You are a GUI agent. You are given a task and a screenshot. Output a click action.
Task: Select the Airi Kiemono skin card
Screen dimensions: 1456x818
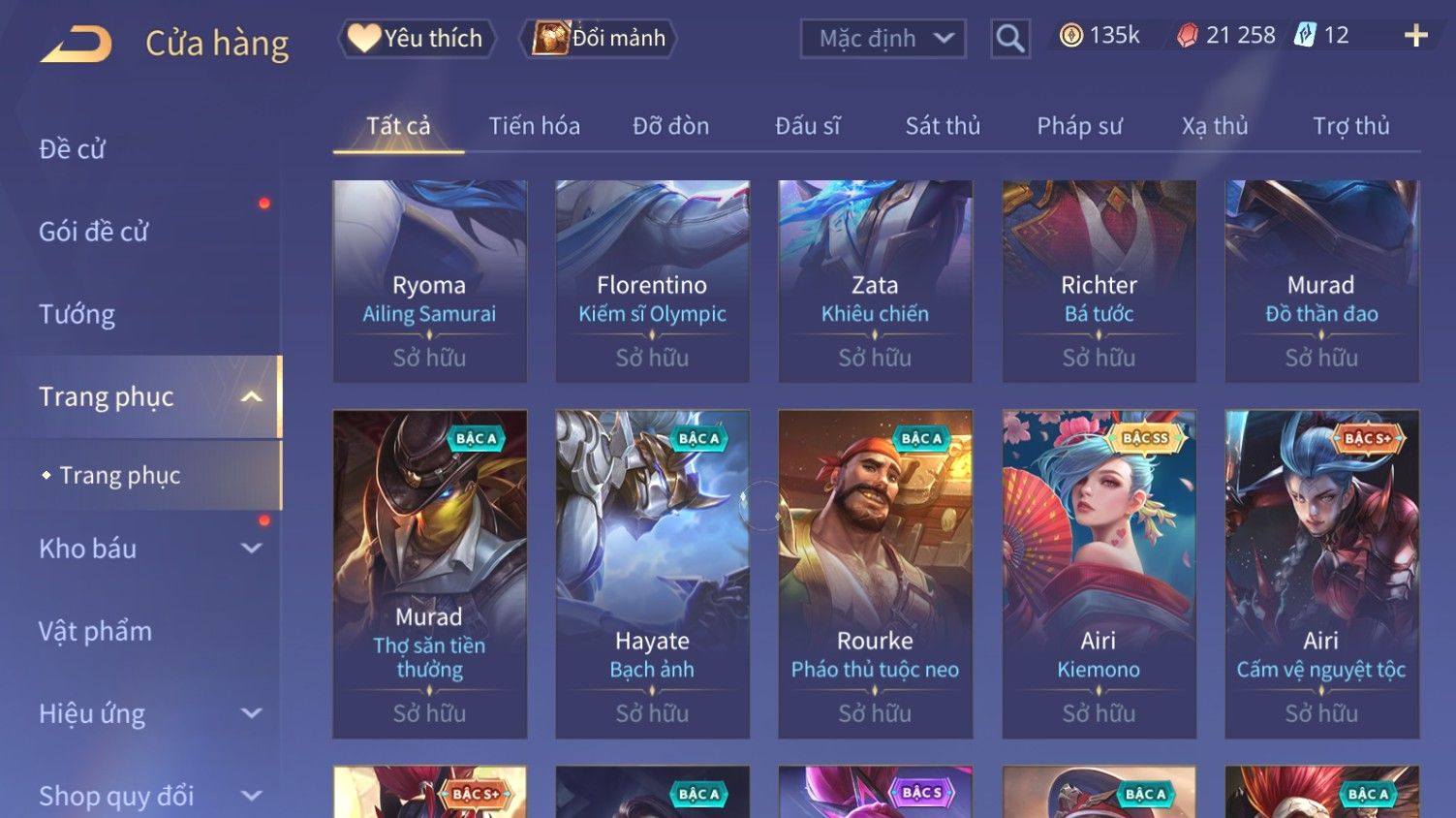pos(1099,574)
